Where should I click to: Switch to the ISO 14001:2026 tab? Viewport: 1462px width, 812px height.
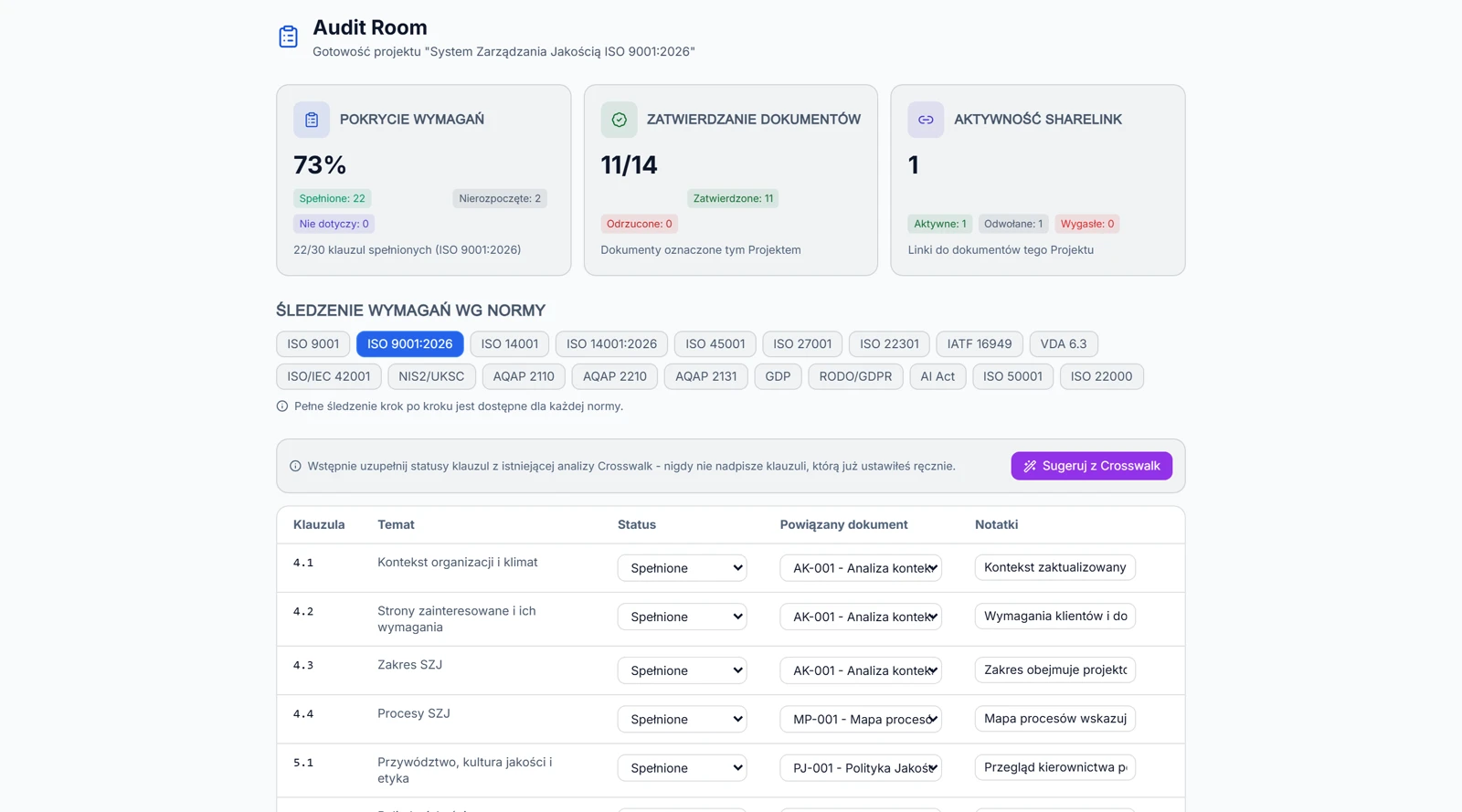pos(611,344)
